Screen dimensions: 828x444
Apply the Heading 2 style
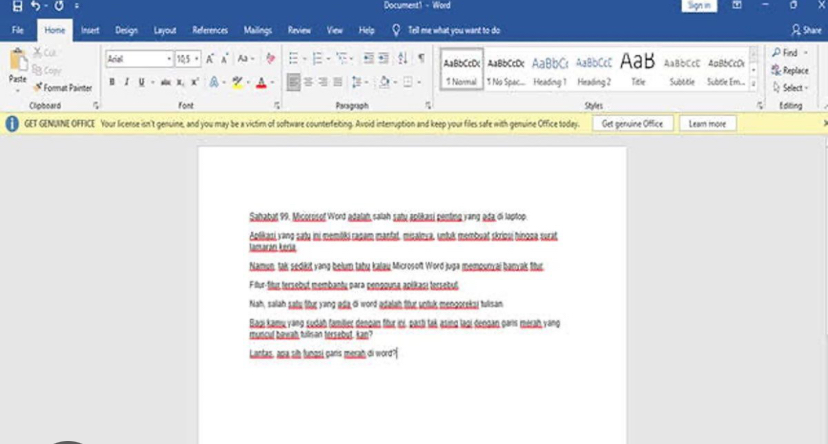point(594,70)
